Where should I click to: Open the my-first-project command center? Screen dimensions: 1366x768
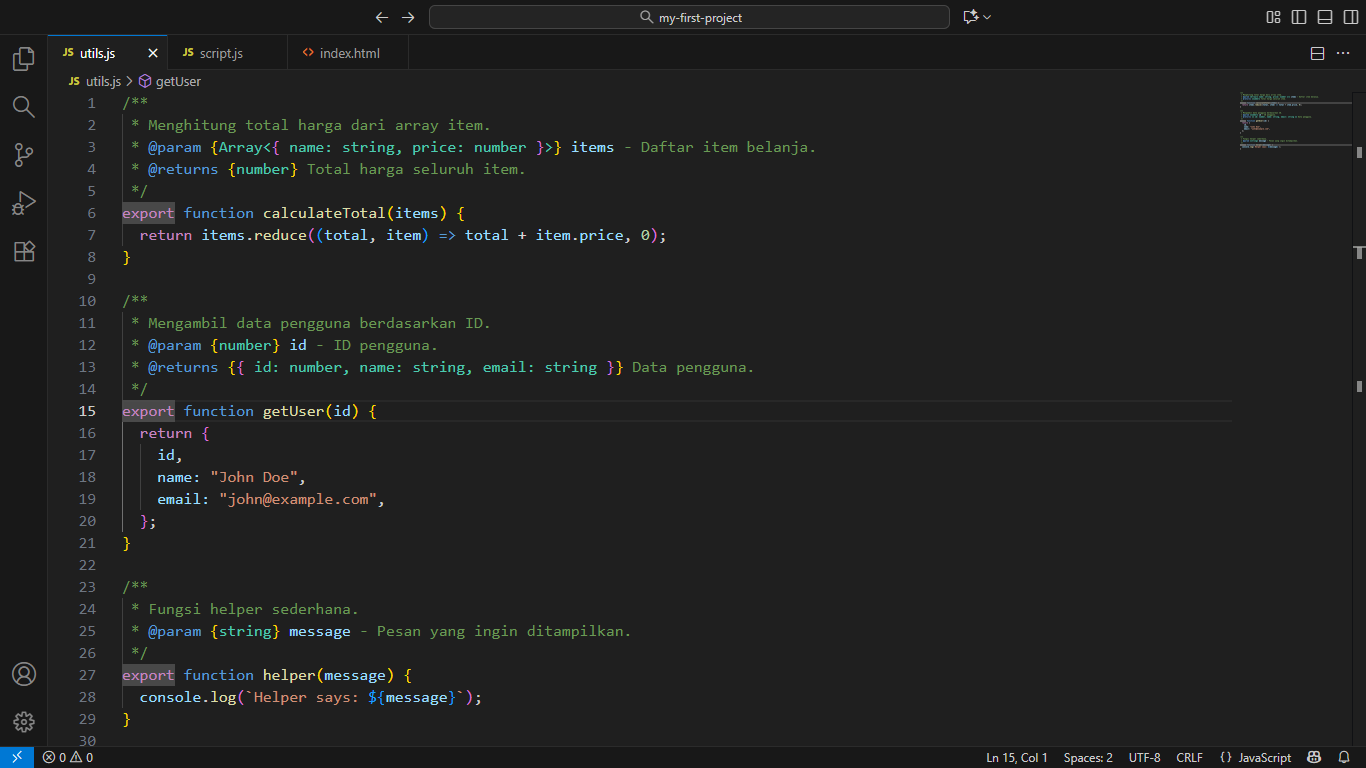689,17
